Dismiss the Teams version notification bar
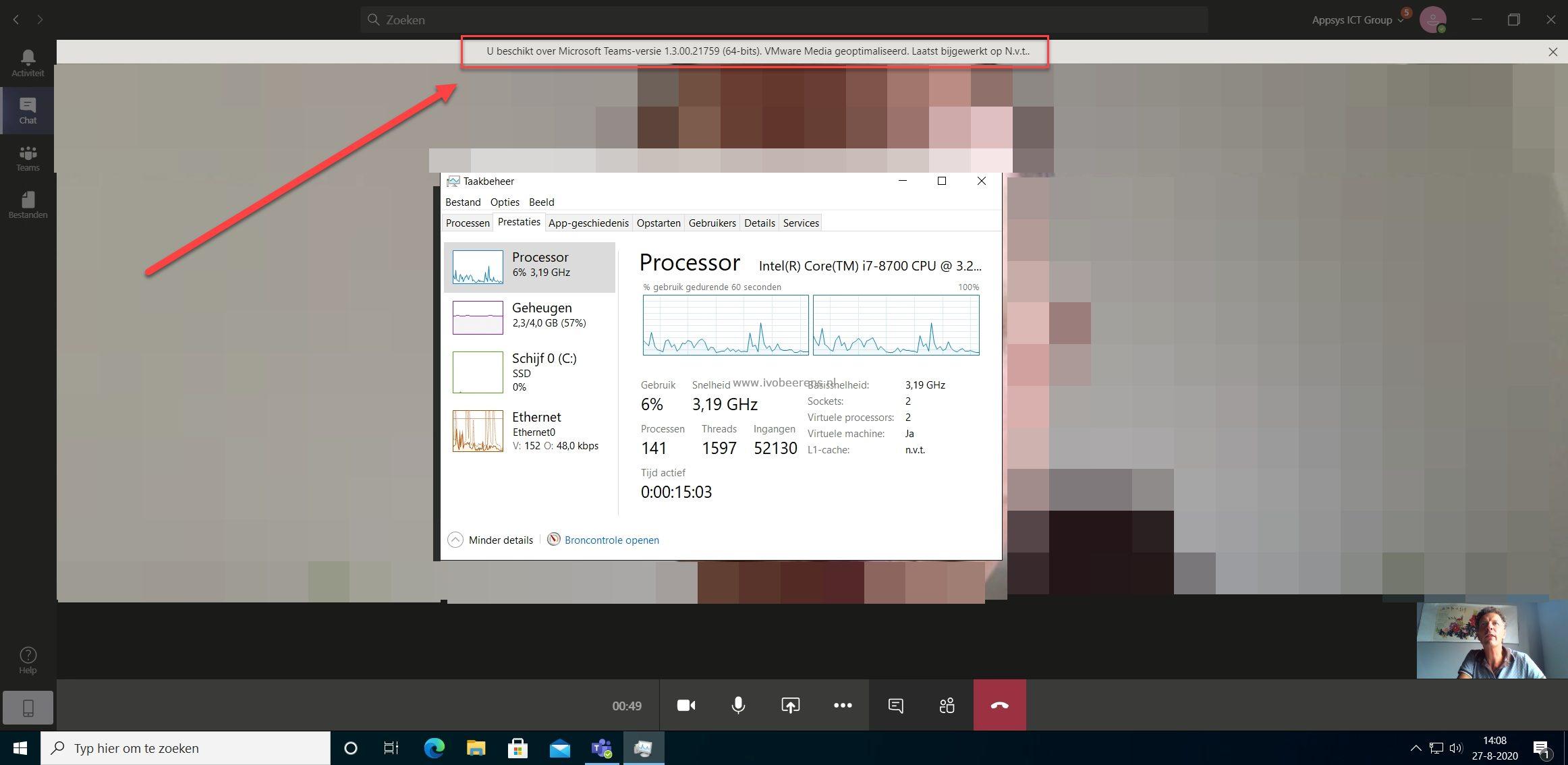The height and width of the screenshot is (765, 1568). pos(1552,51)
